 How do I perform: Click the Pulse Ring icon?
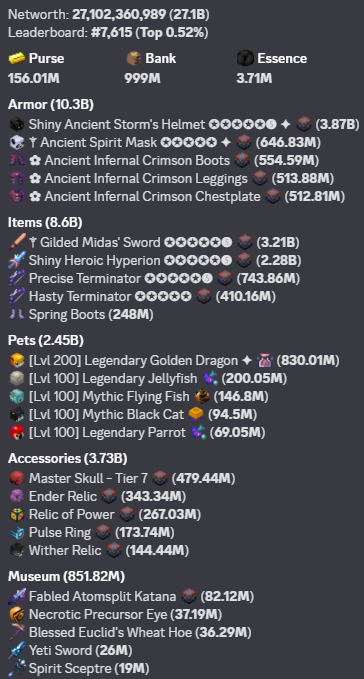pyautogui.click(x=17, y=533)
